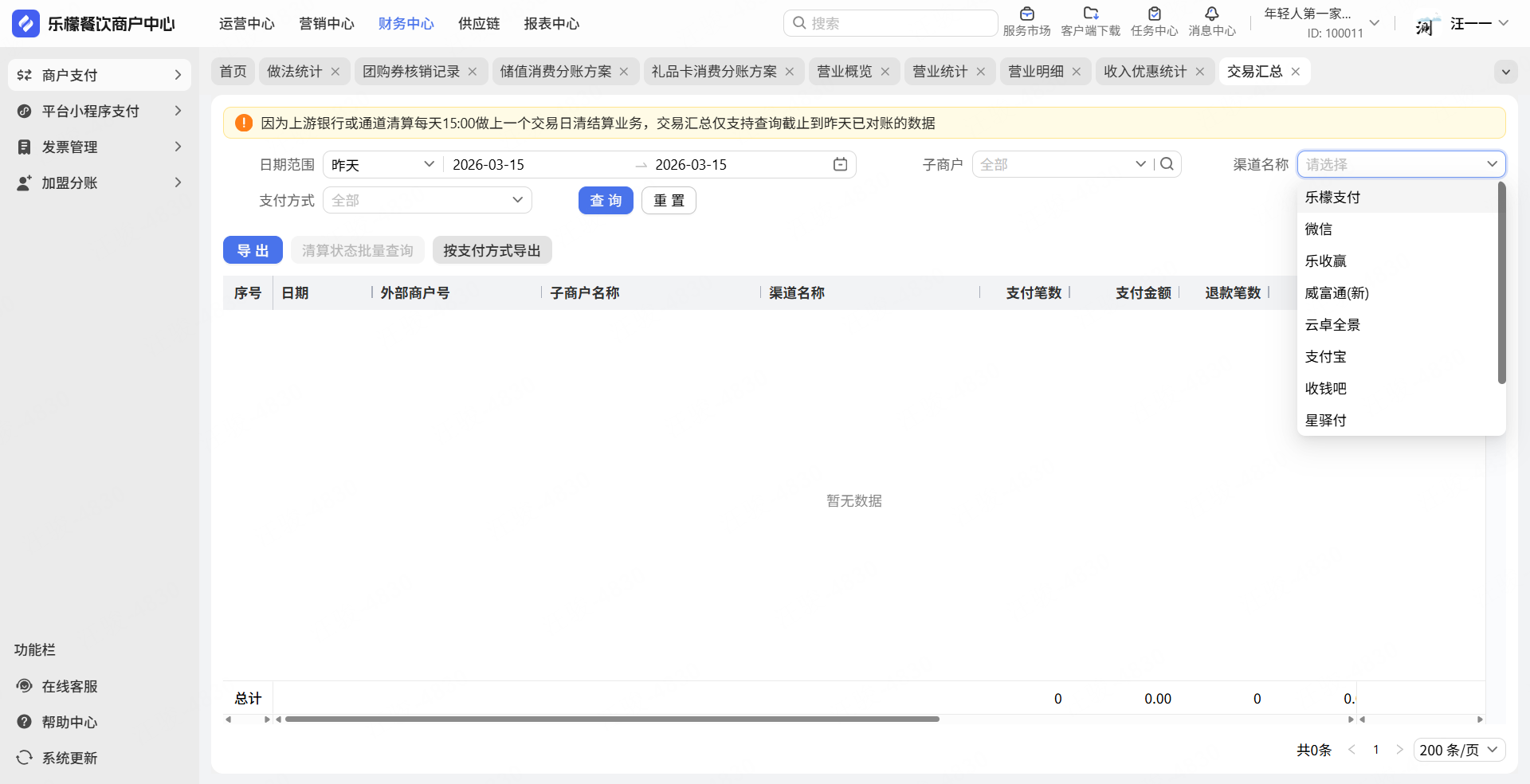Click the horizontal table scrollbar

(612, 719)
